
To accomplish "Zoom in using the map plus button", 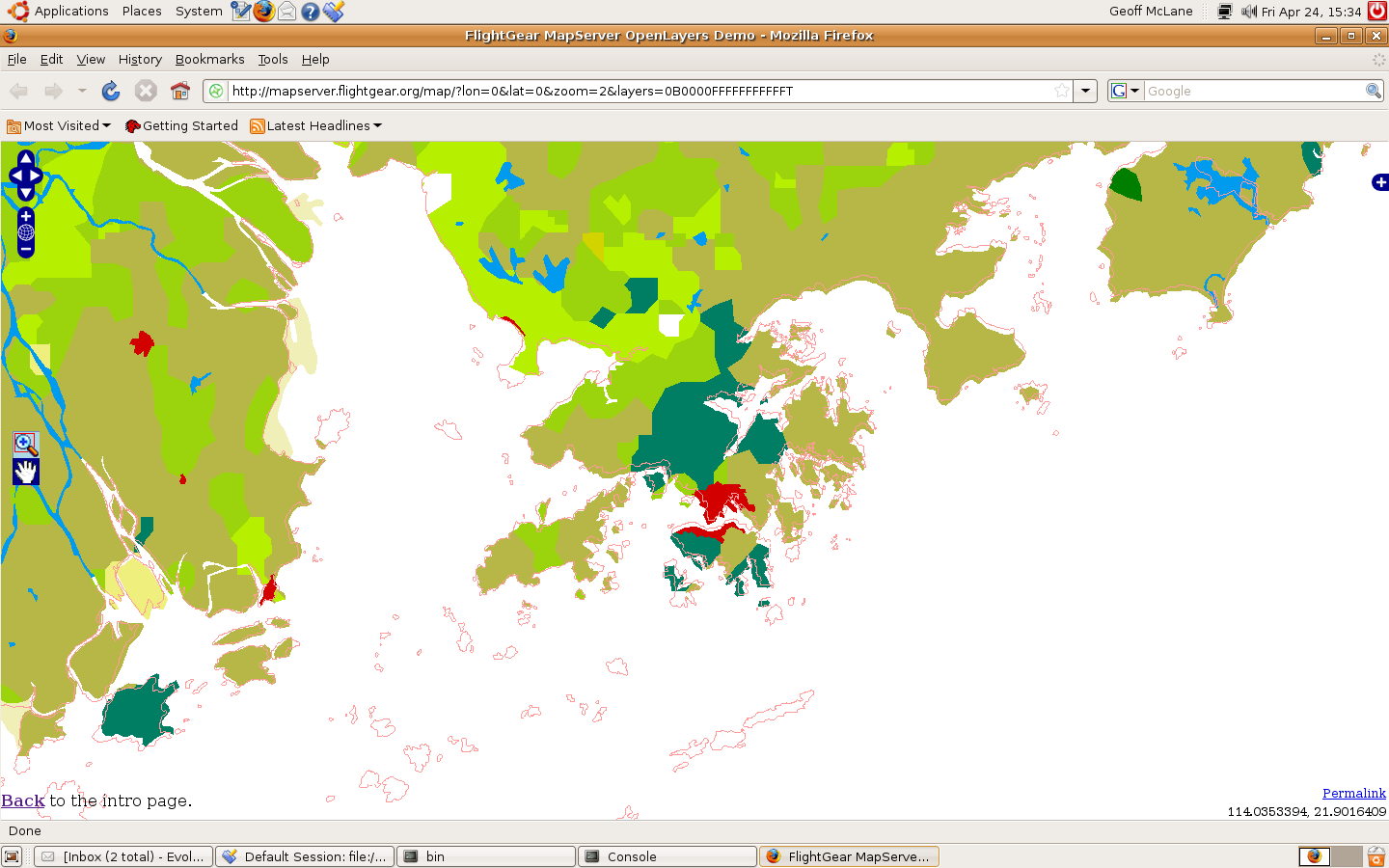I will [26, 216].
